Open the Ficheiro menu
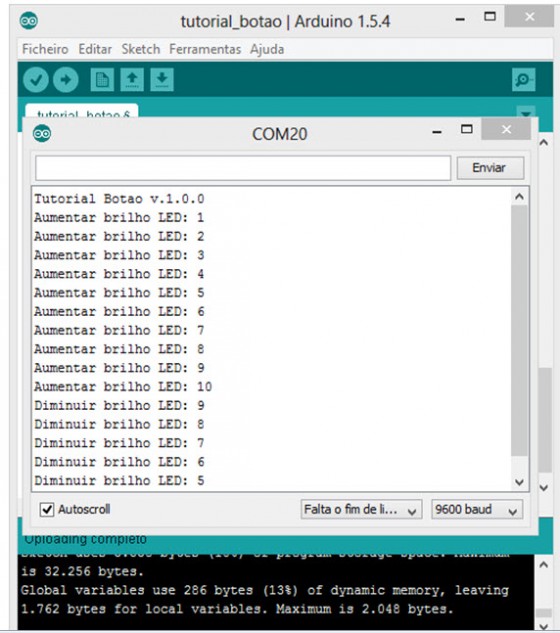 (x=45, y=49)
